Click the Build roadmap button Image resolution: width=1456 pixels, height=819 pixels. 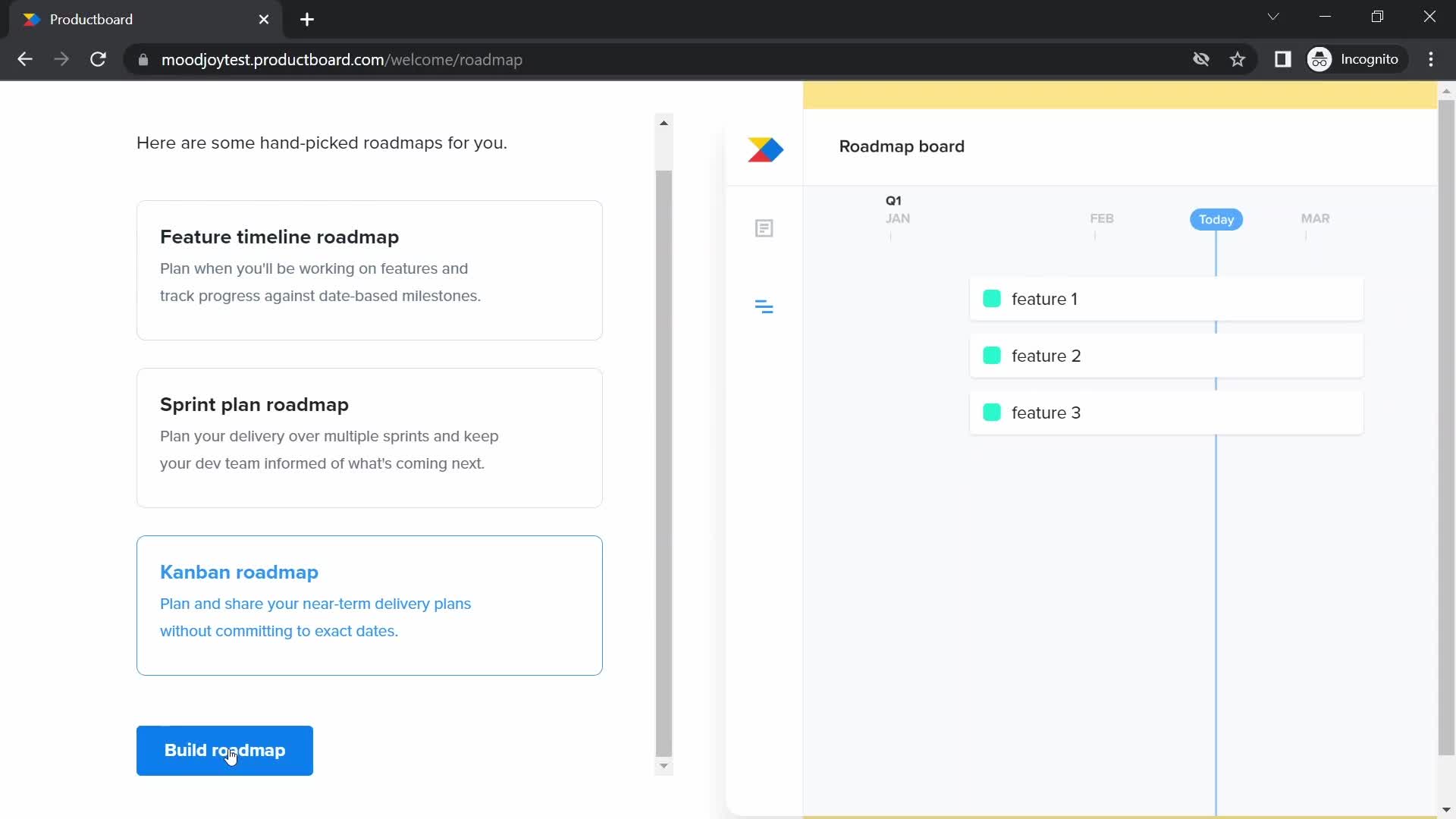click(x=224, y=751)
